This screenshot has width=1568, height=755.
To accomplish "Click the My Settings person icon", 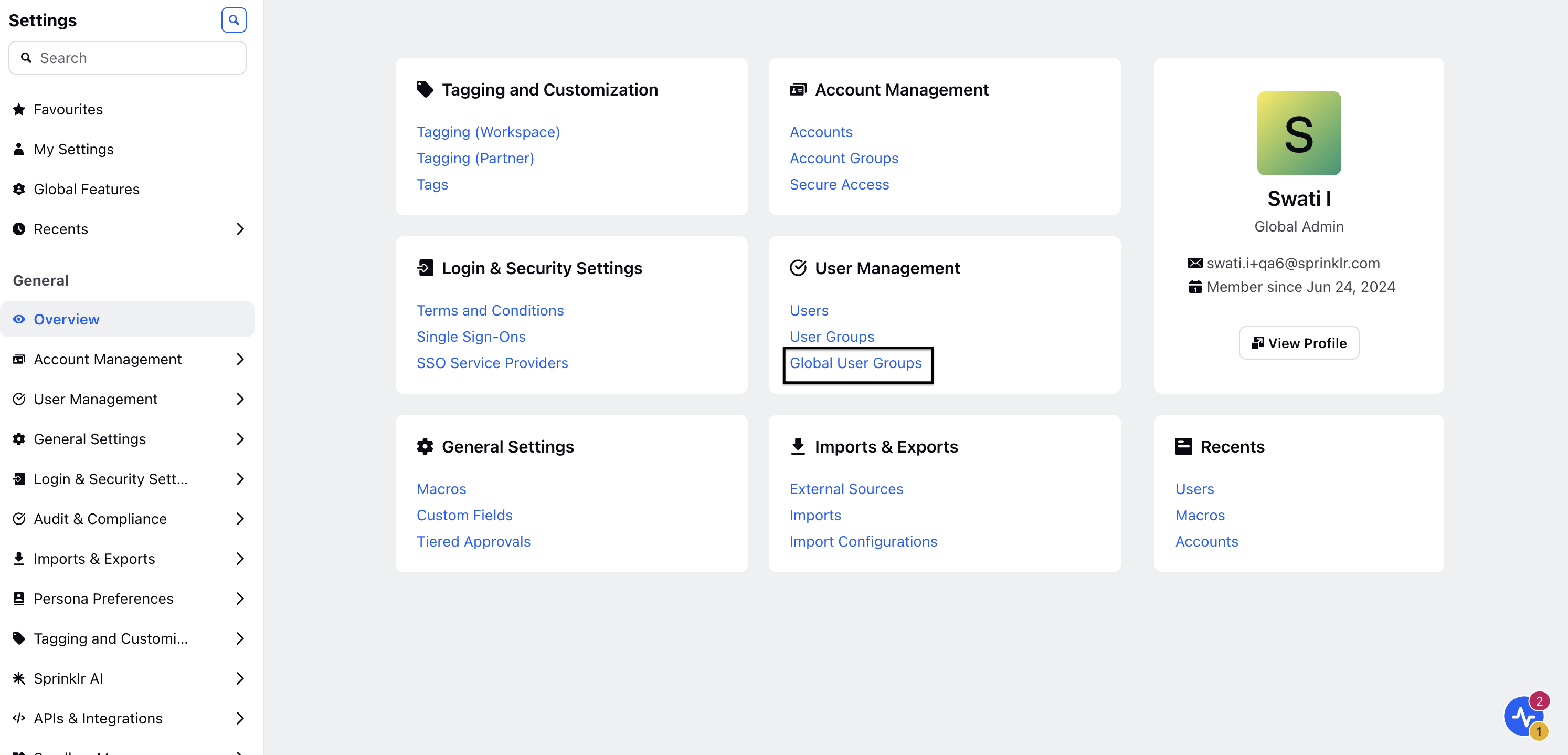I will (19, 149).
